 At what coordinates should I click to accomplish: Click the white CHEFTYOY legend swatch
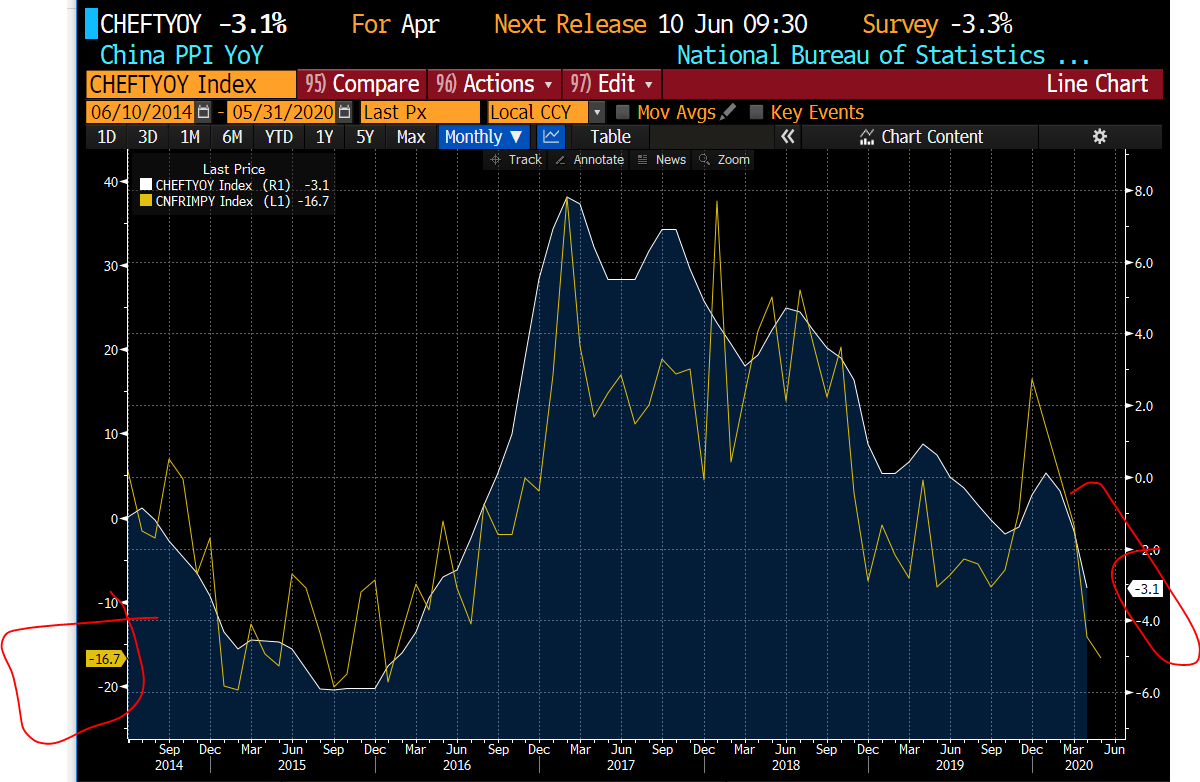click(146, 185)
